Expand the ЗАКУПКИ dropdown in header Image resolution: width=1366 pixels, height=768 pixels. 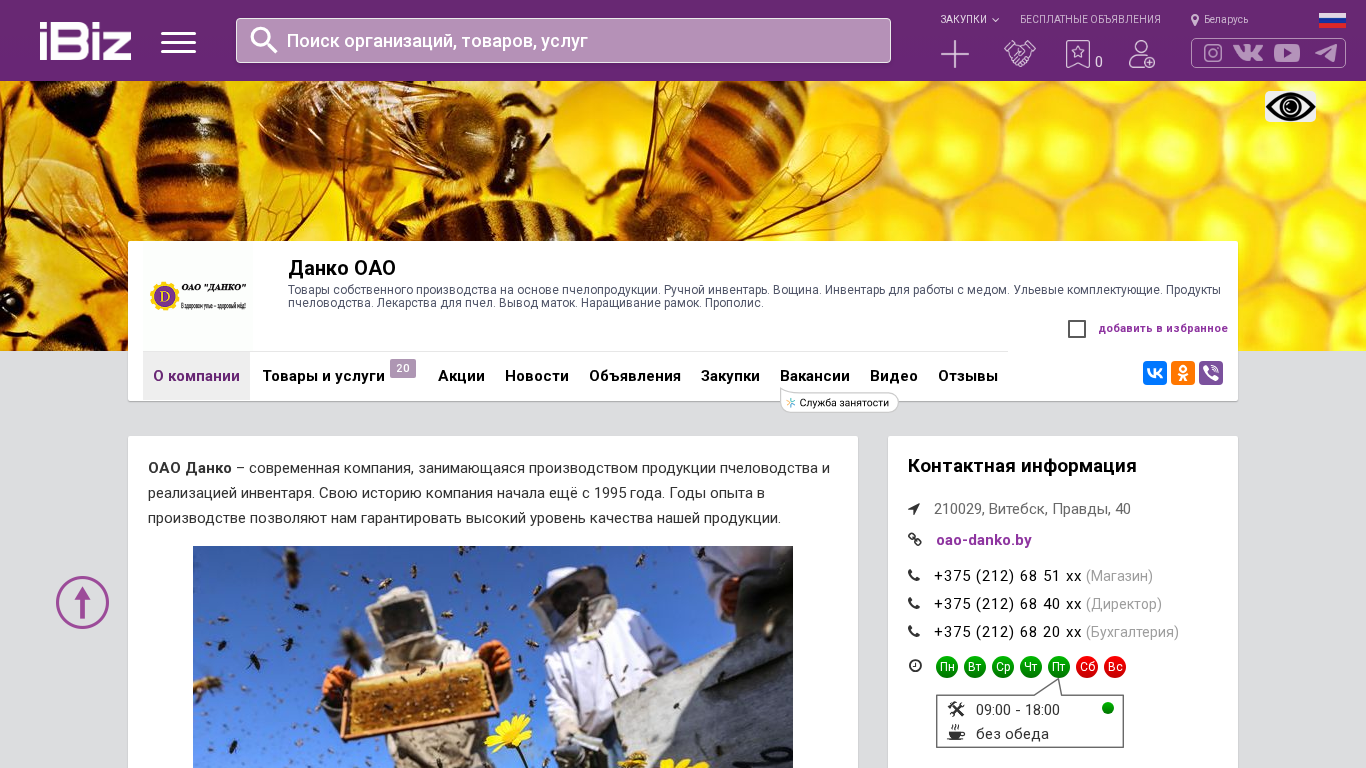[969, 19]
